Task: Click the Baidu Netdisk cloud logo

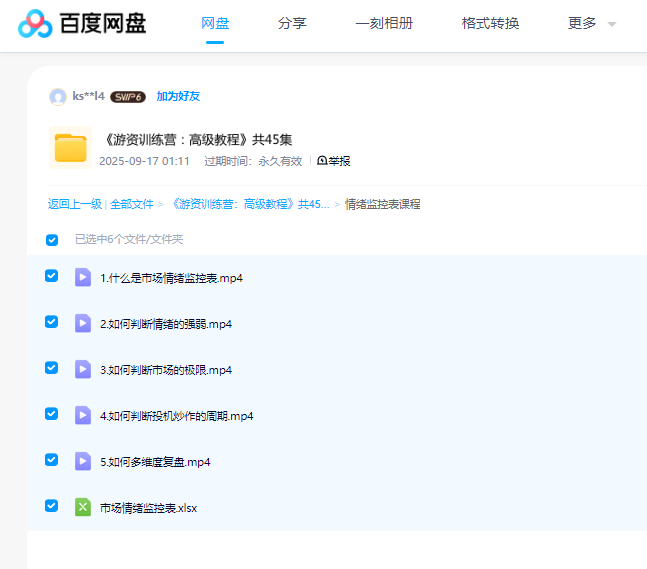Action: pos(36,24)
